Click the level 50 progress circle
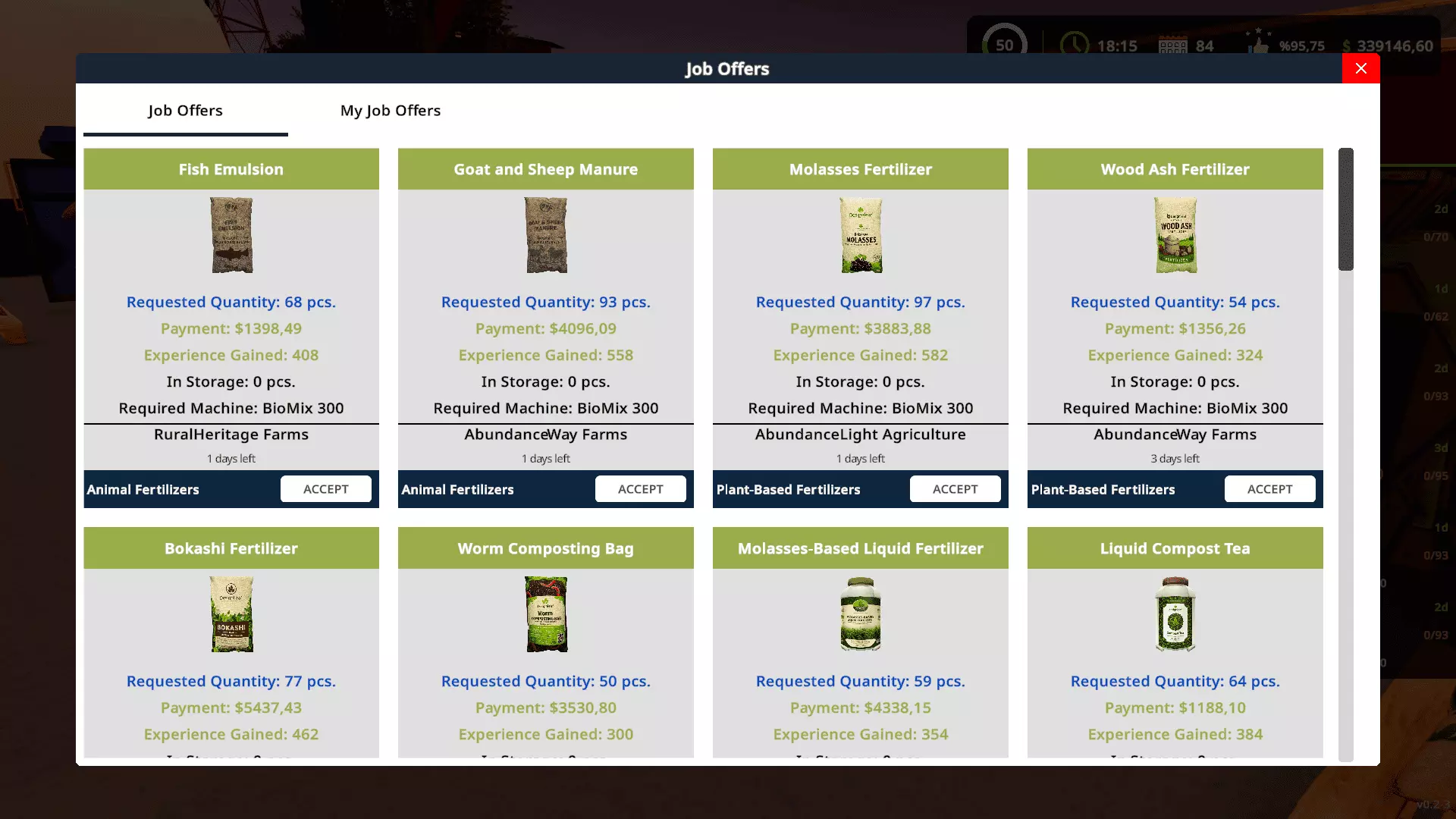This screenshot has height=819, width=1456. (x=1005, y=43)
